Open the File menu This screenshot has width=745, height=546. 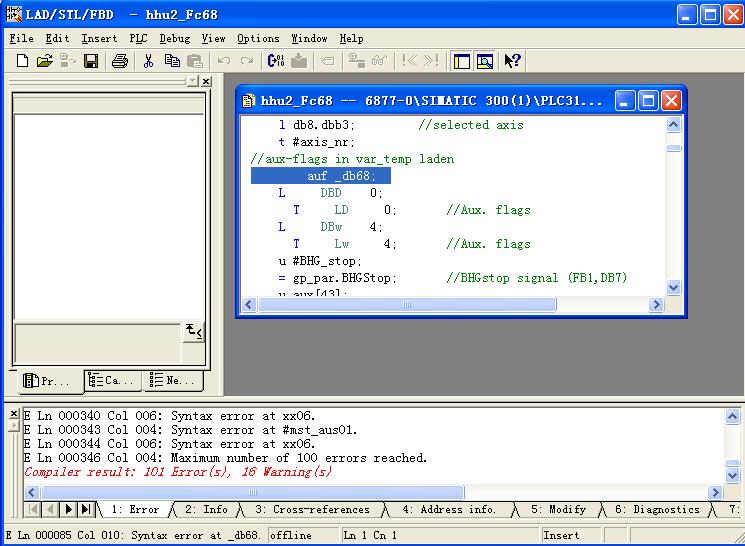click(21, 38)
